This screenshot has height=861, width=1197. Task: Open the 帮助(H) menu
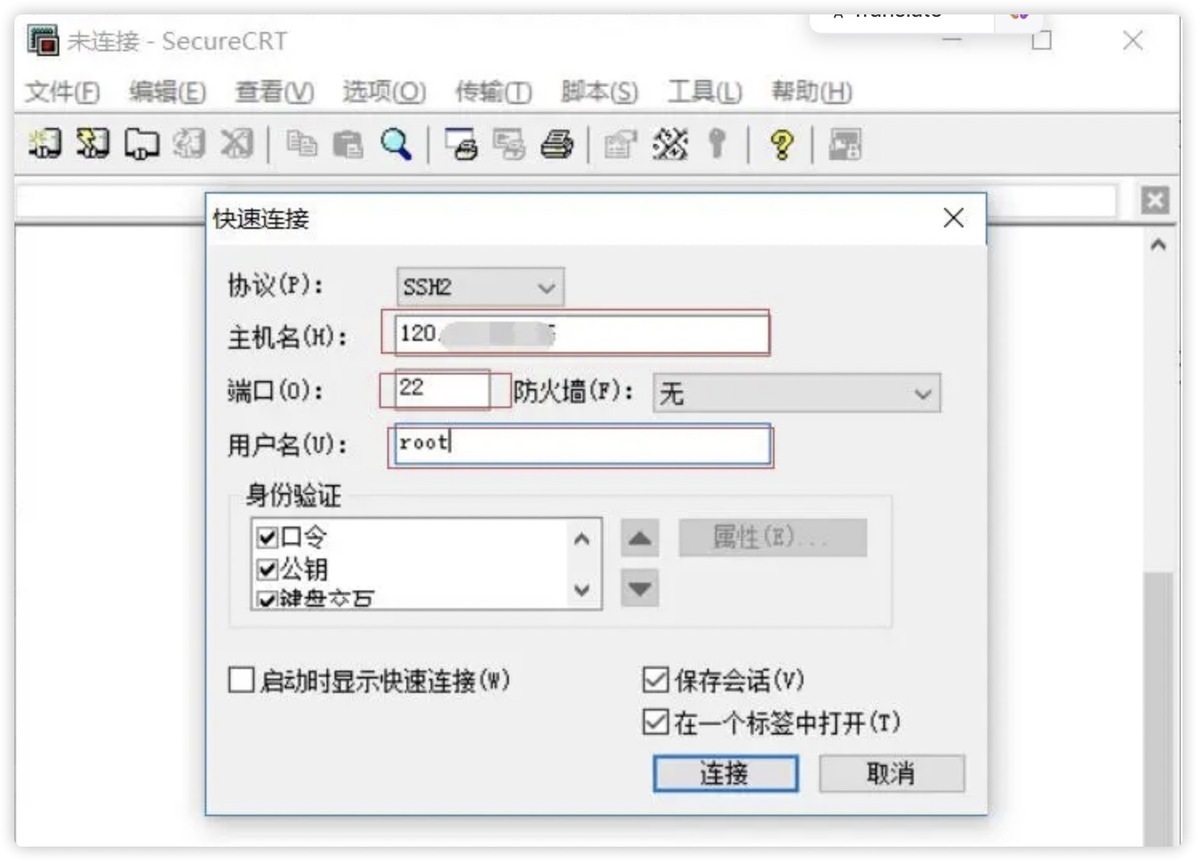[x=811, y=92]
